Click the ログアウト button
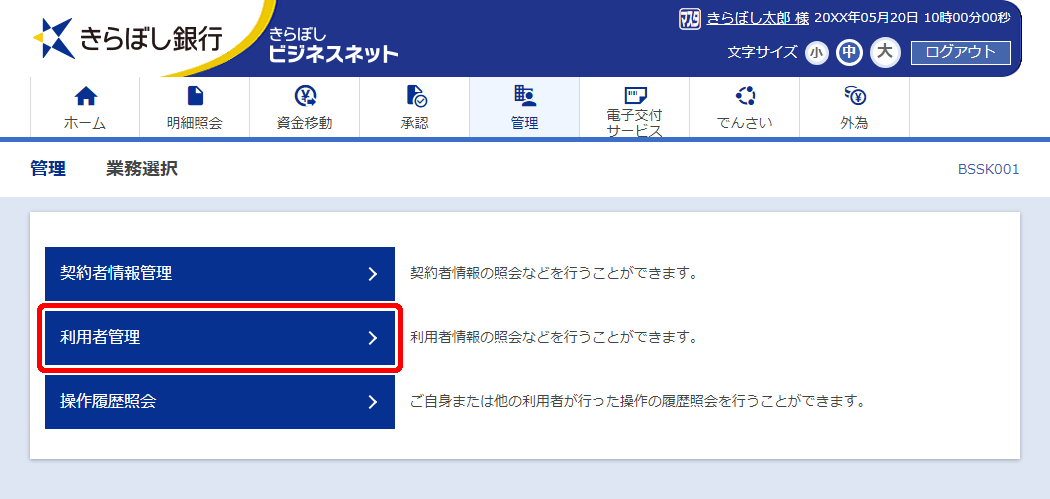1050x499 pixels. click(960, 52)
